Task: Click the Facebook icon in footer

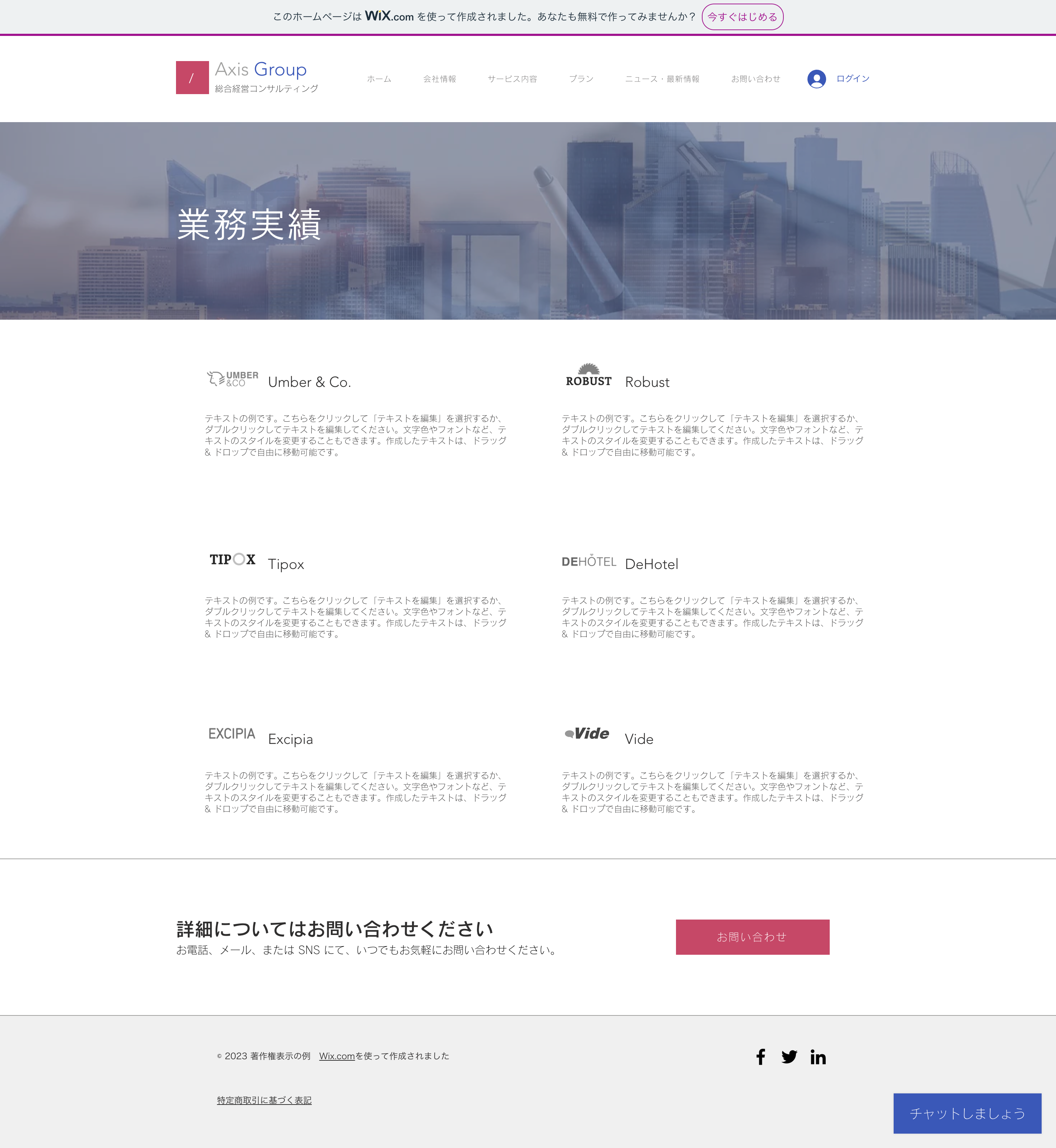Action: coord(760,1056)
